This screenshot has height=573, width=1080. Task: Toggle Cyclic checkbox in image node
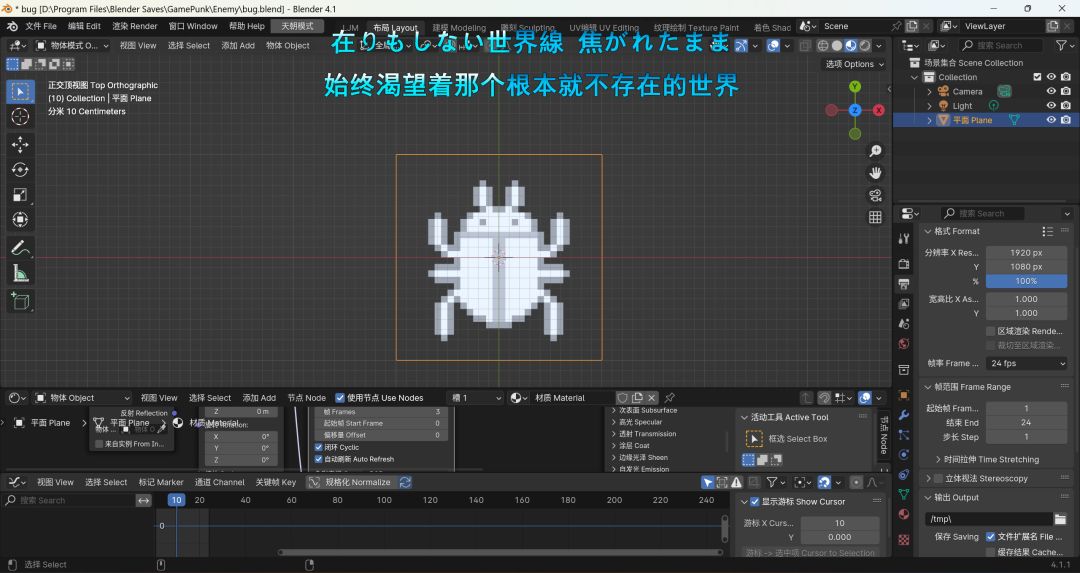pos(318,447)
